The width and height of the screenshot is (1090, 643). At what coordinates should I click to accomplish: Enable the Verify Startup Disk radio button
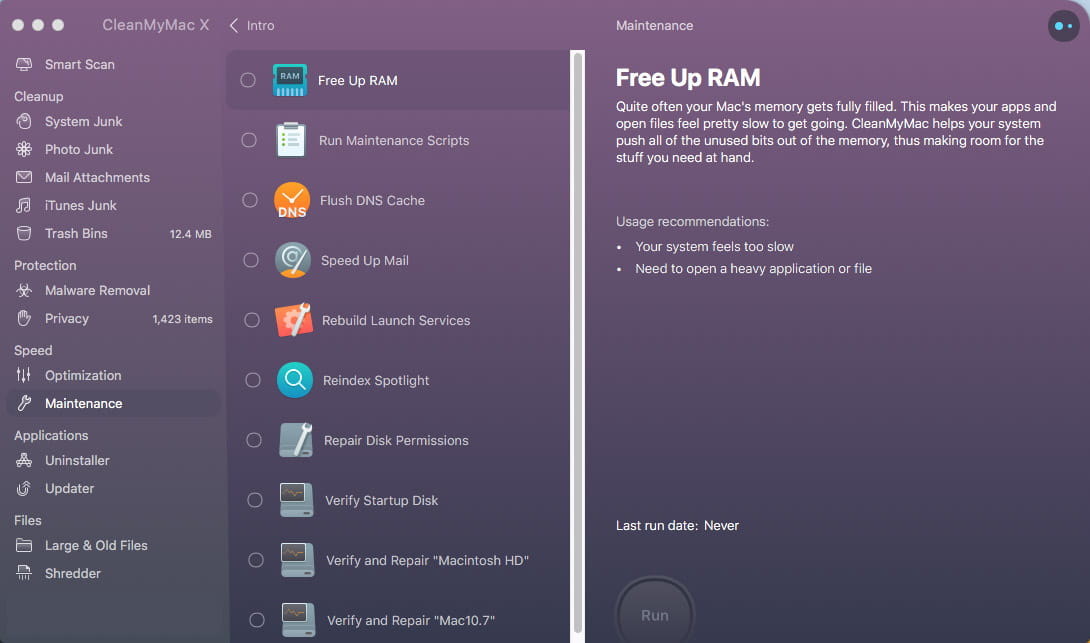tap(255, 500)
